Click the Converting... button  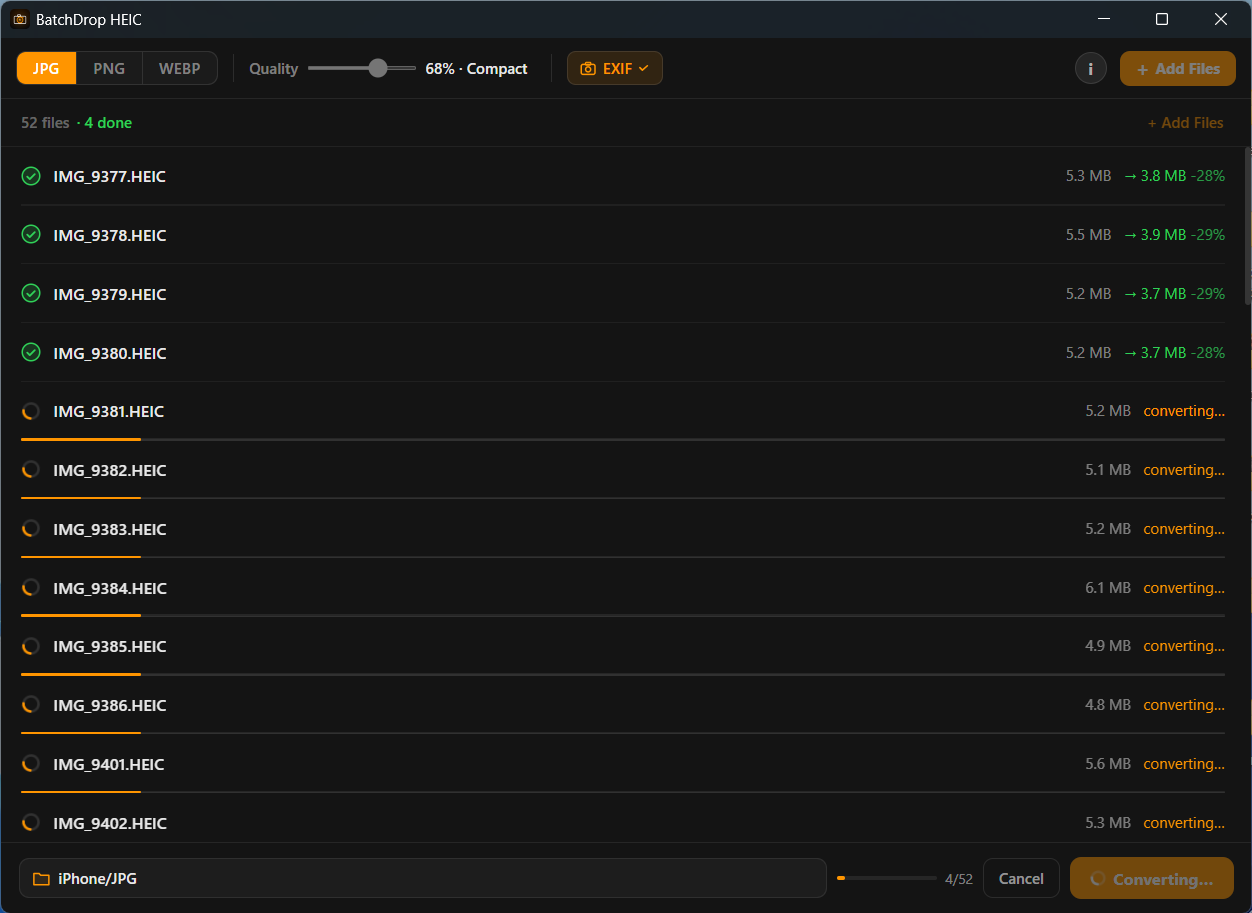1152,879
